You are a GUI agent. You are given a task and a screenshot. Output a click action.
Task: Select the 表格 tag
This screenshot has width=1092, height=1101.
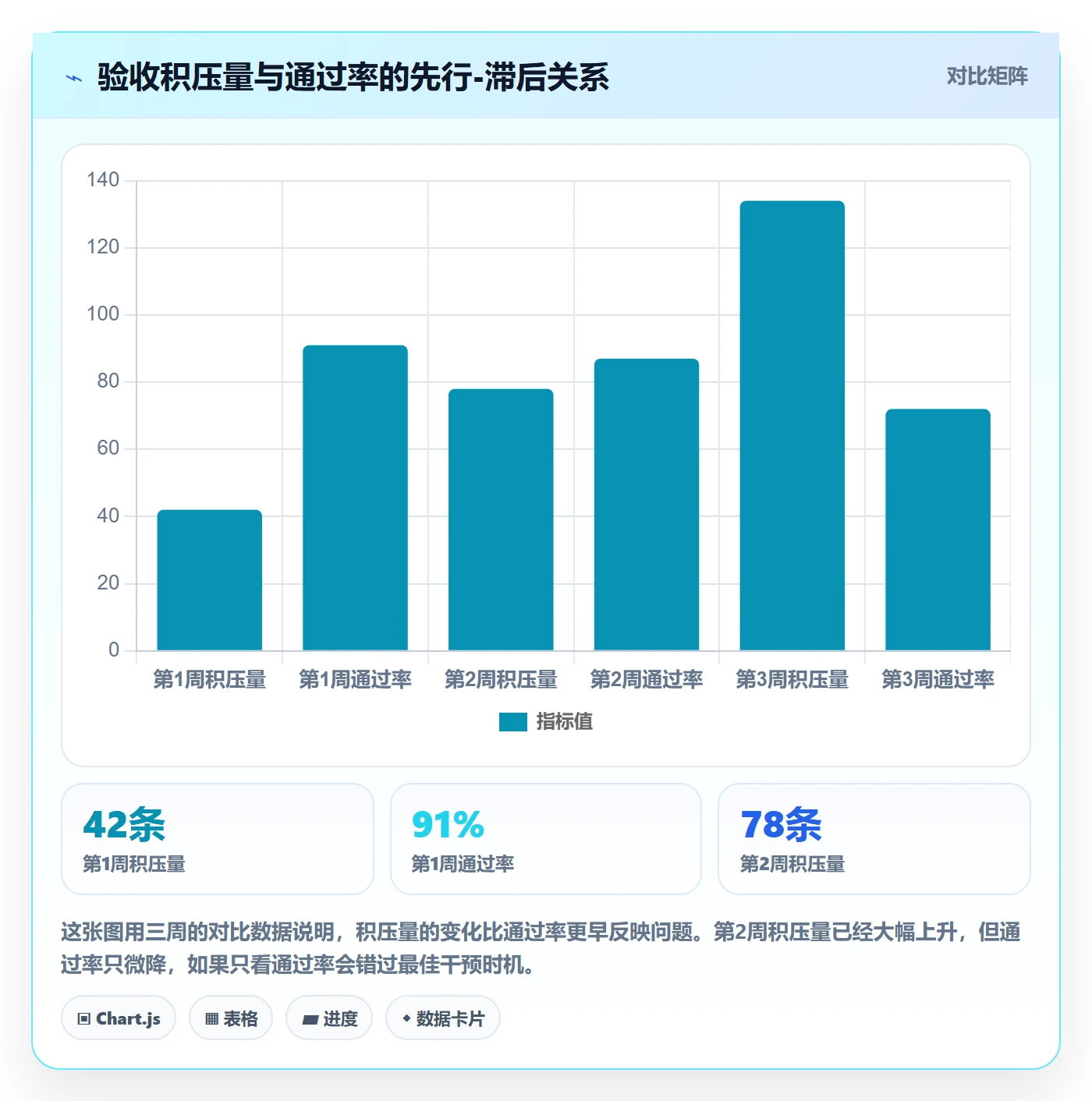231,1018
